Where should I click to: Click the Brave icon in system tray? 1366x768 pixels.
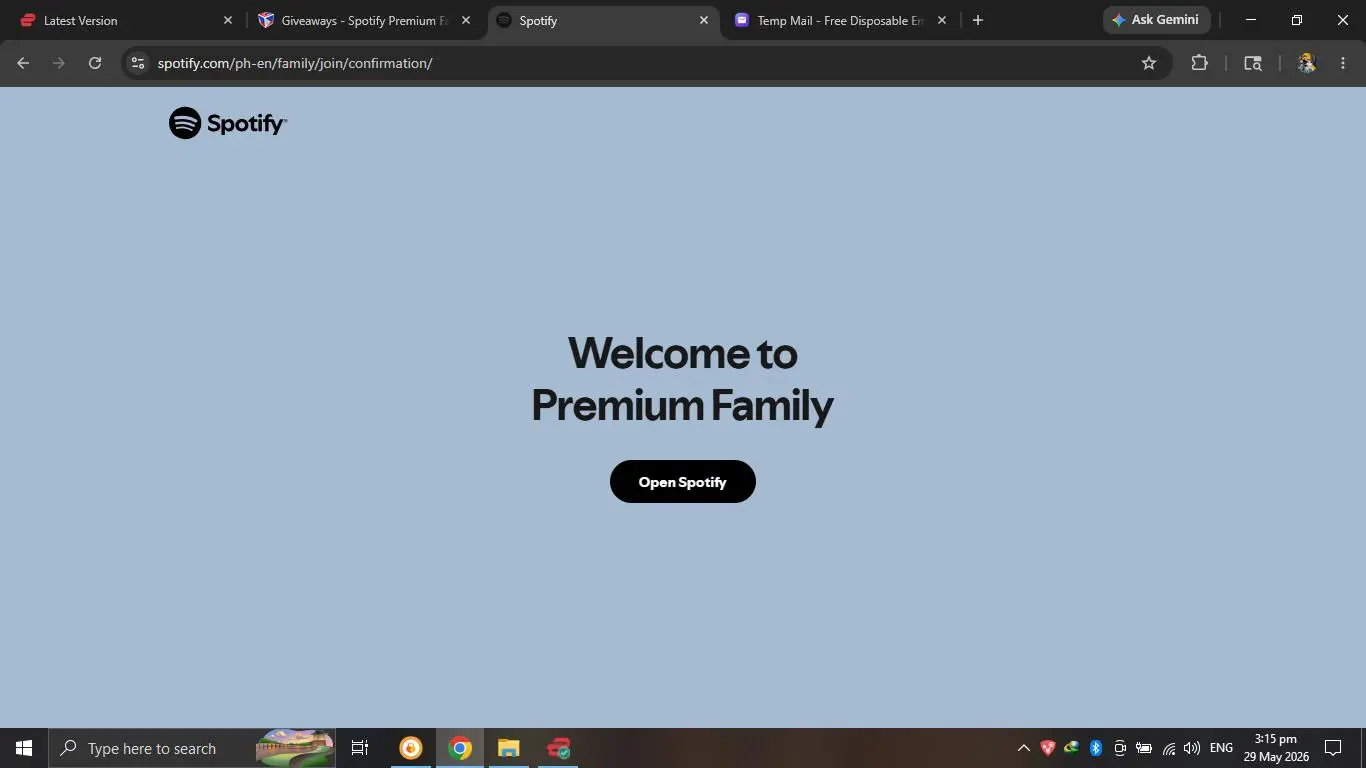[1047, 748]
